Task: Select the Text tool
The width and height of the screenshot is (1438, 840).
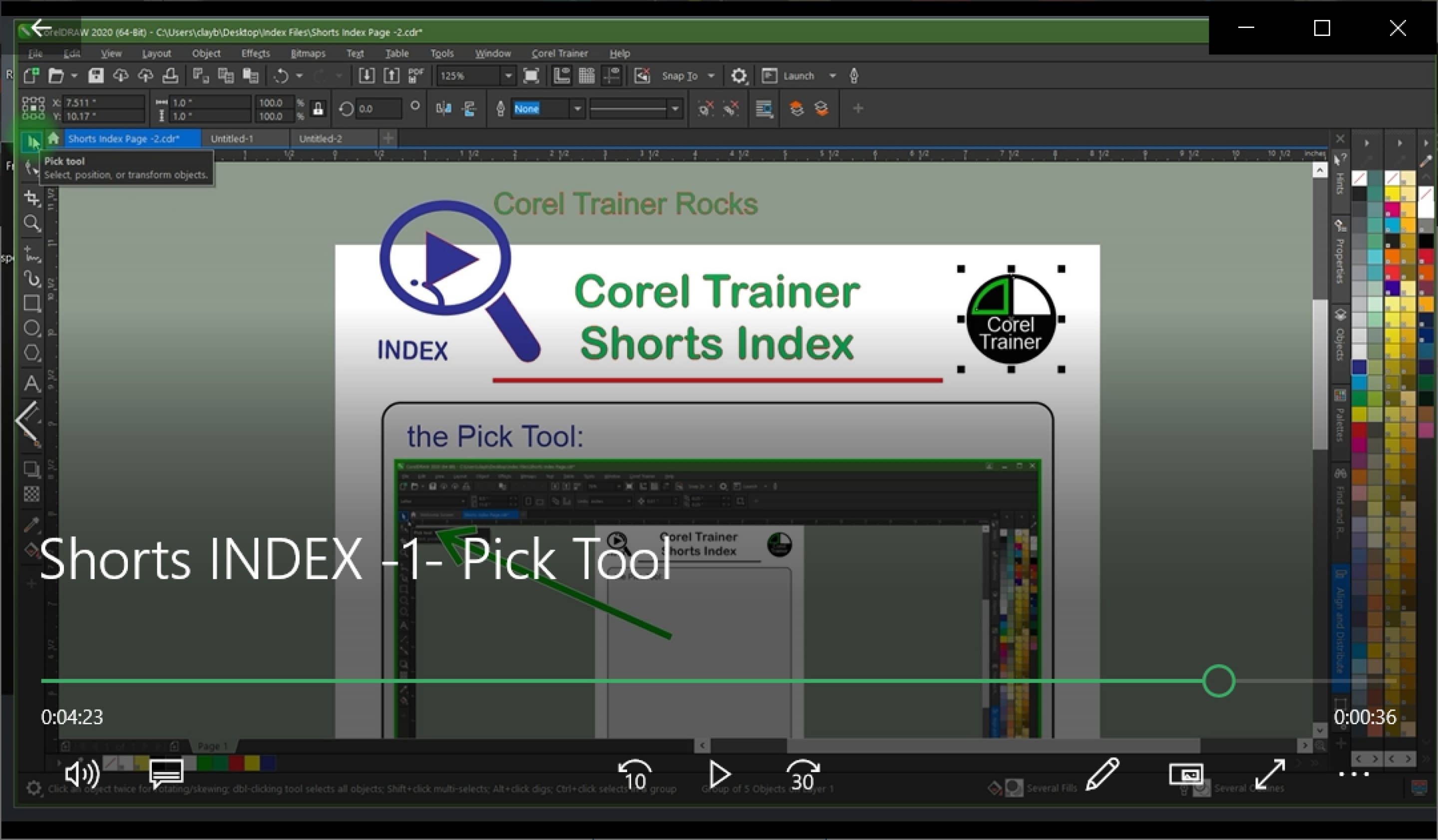Action: (32, 383)
